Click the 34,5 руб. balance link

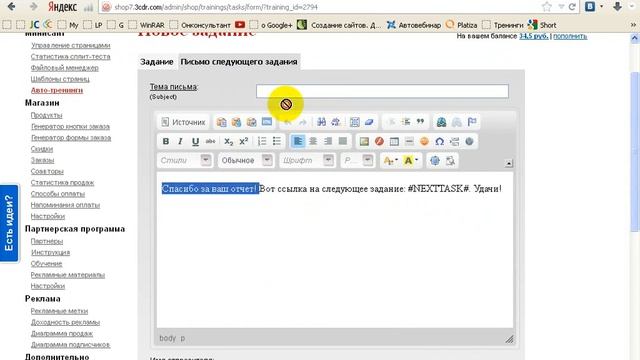click(533, 36)
